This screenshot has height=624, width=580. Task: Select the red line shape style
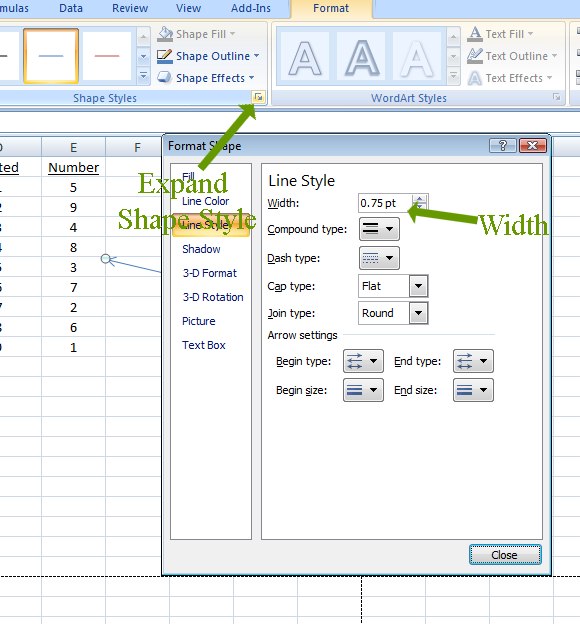107,56
